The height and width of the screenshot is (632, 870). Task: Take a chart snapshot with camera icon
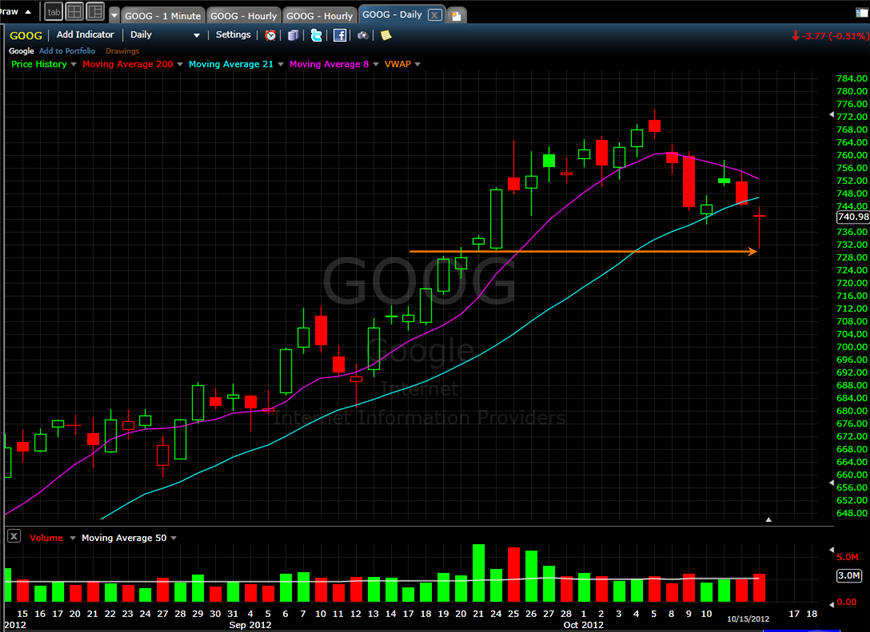pyautogui.click(x=362, y=36)
